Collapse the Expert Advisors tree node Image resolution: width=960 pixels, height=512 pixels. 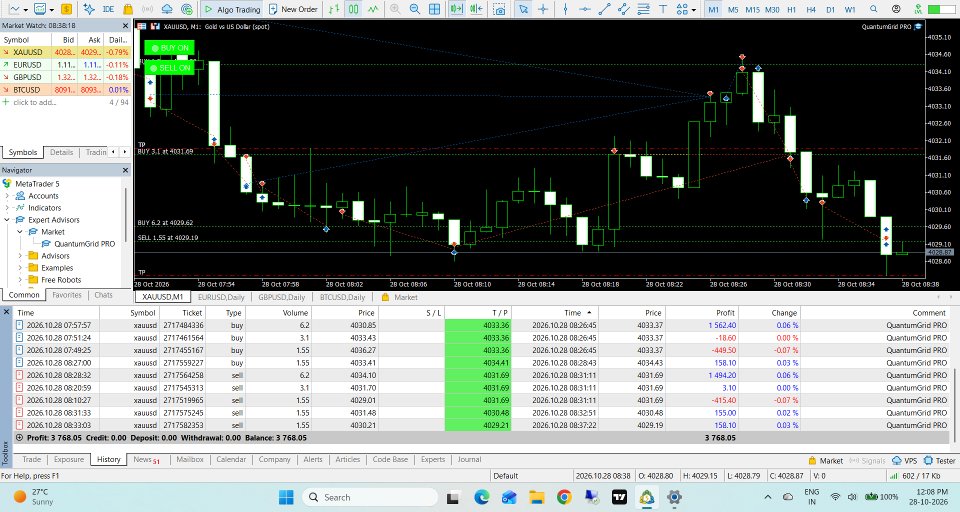point(7,220)
